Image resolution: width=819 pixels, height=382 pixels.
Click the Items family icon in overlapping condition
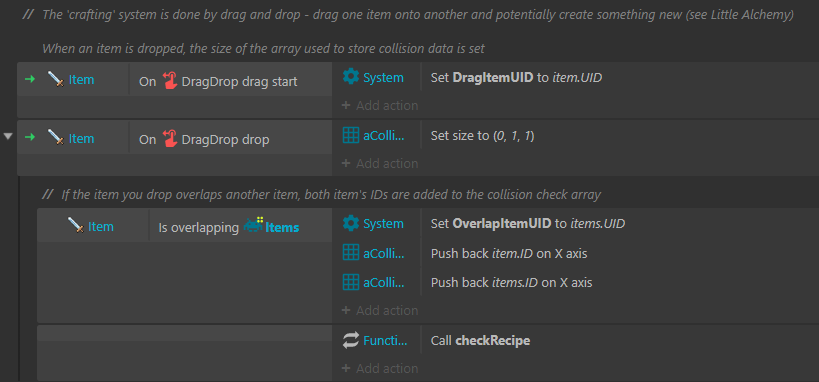[253, 226]
